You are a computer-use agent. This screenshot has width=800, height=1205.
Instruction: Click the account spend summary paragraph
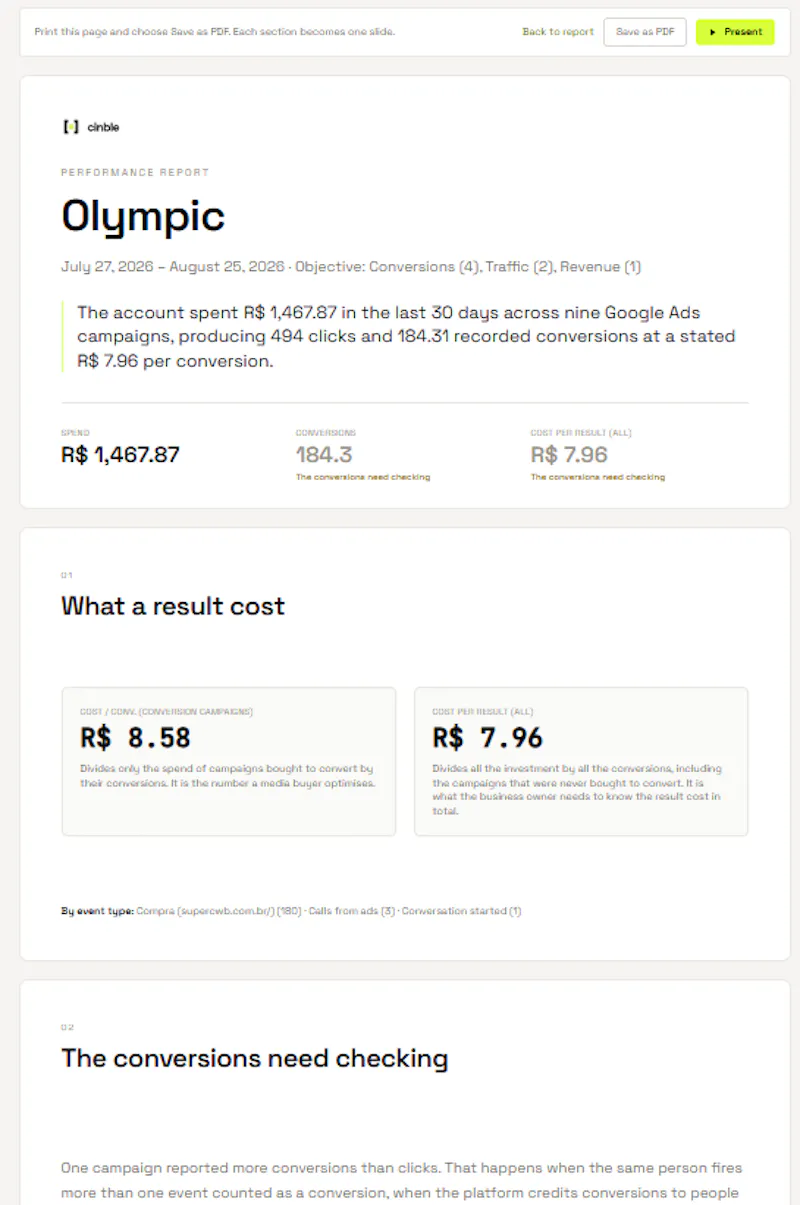(x=406, y=337)
